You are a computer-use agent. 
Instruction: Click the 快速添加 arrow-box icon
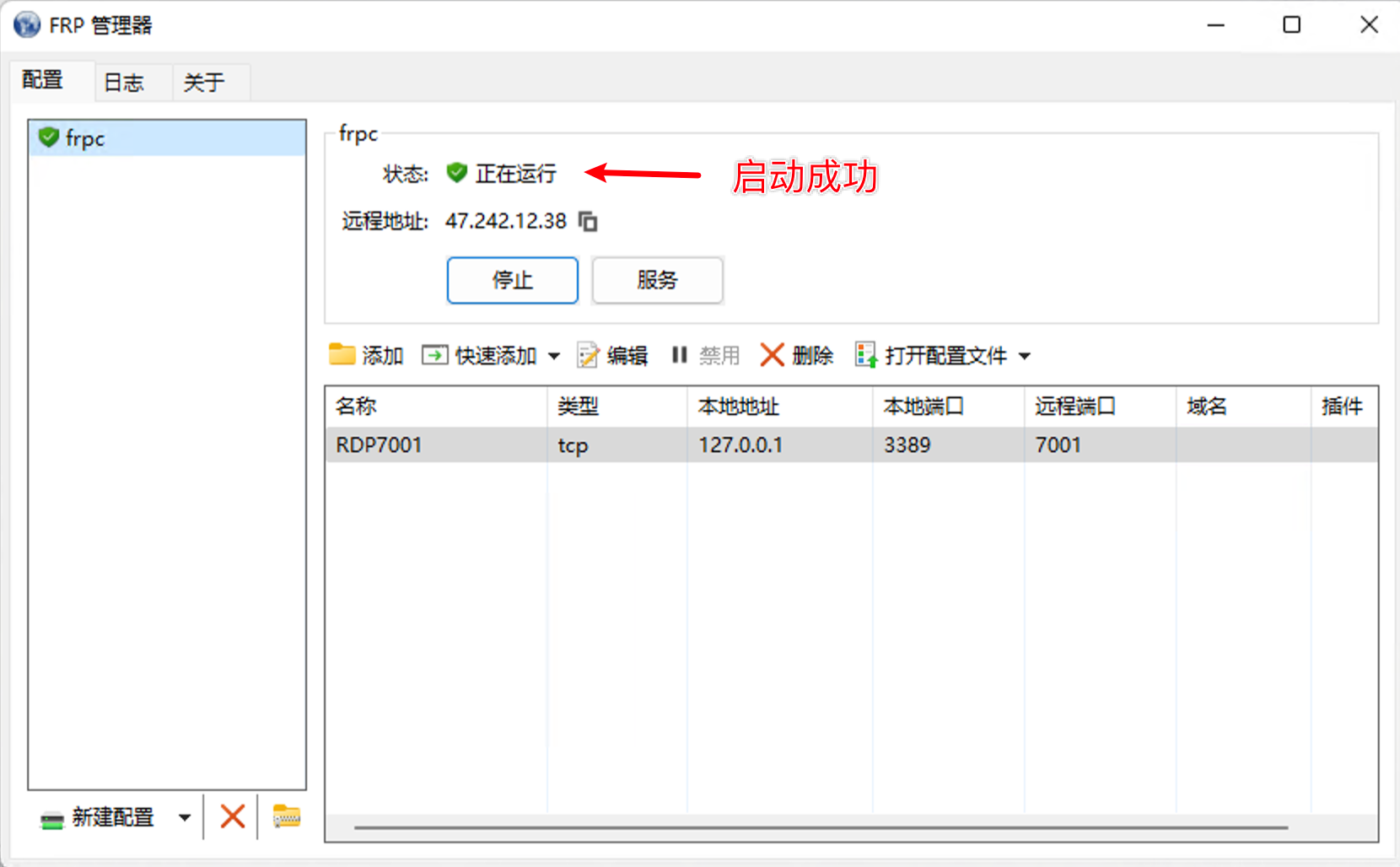pos(435,355)
